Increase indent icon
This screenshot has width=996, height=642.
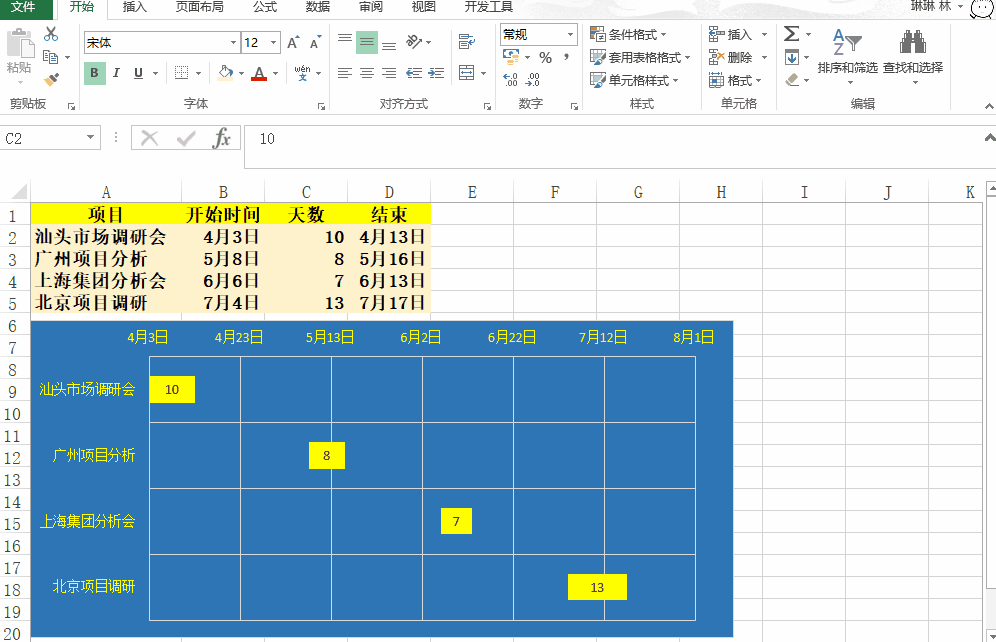pyautogui.click(x=436, y=73)
